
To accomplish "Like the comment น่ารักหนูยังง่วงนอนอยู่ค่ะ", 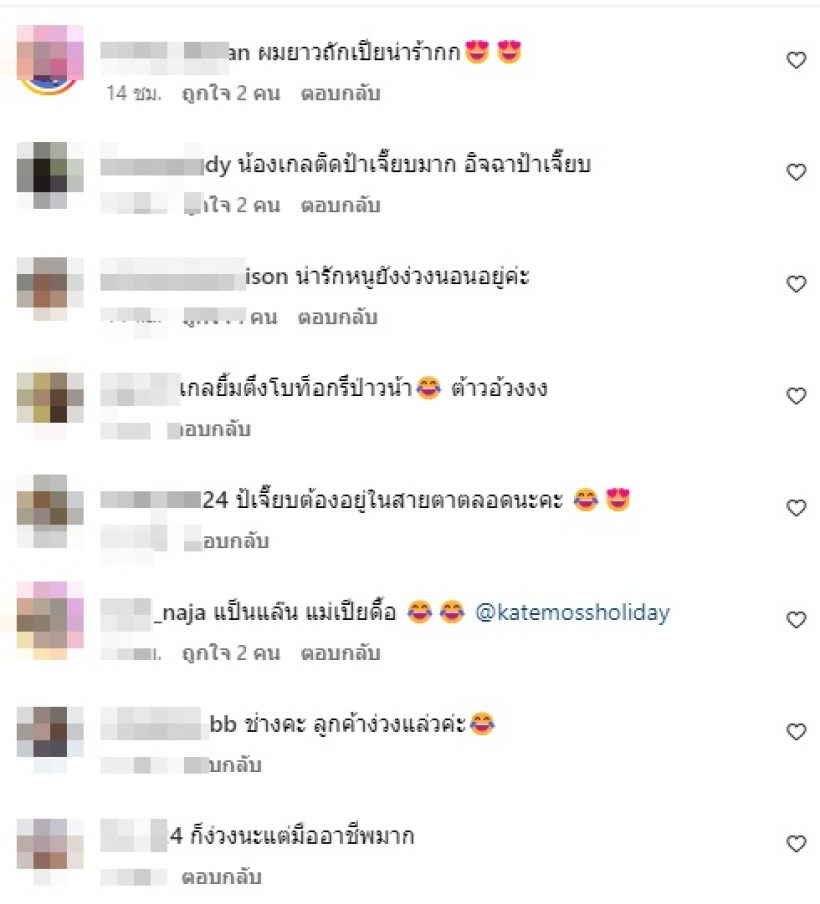I will coord(796,283).
